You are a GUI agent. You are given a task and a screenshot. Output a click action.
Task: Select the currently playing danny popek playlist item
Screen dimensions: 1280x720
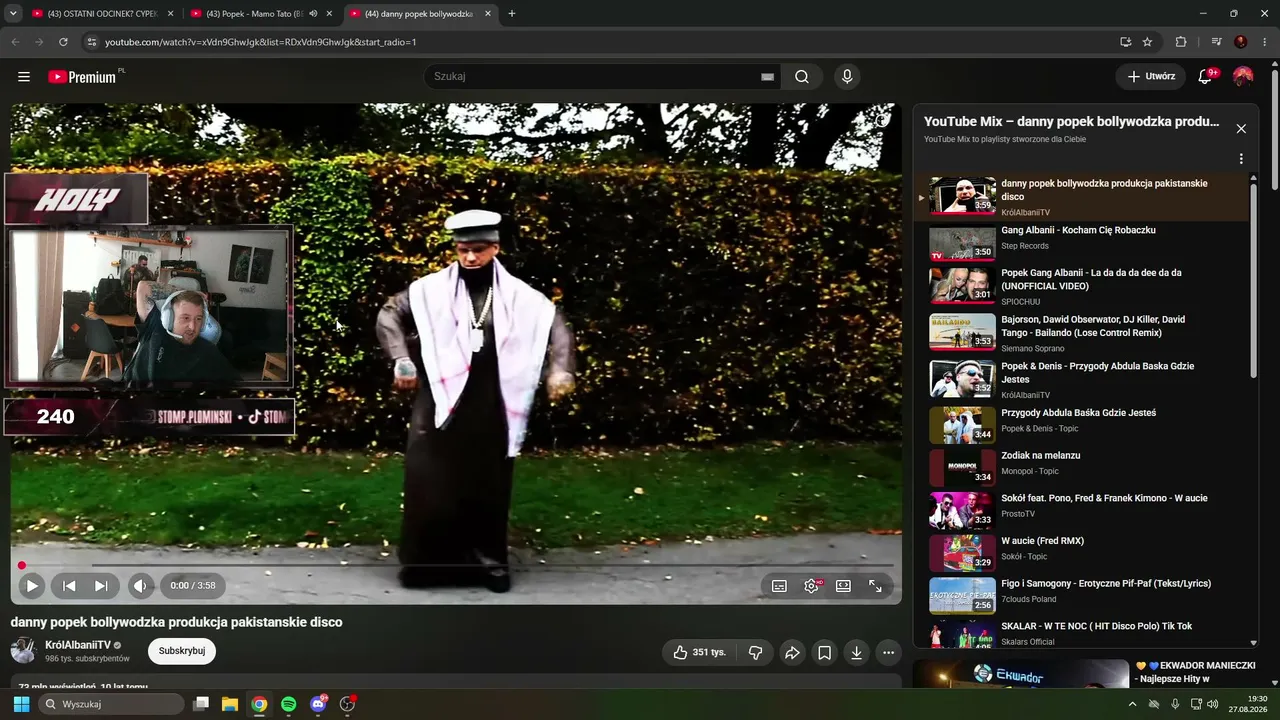pos(1082,197)
